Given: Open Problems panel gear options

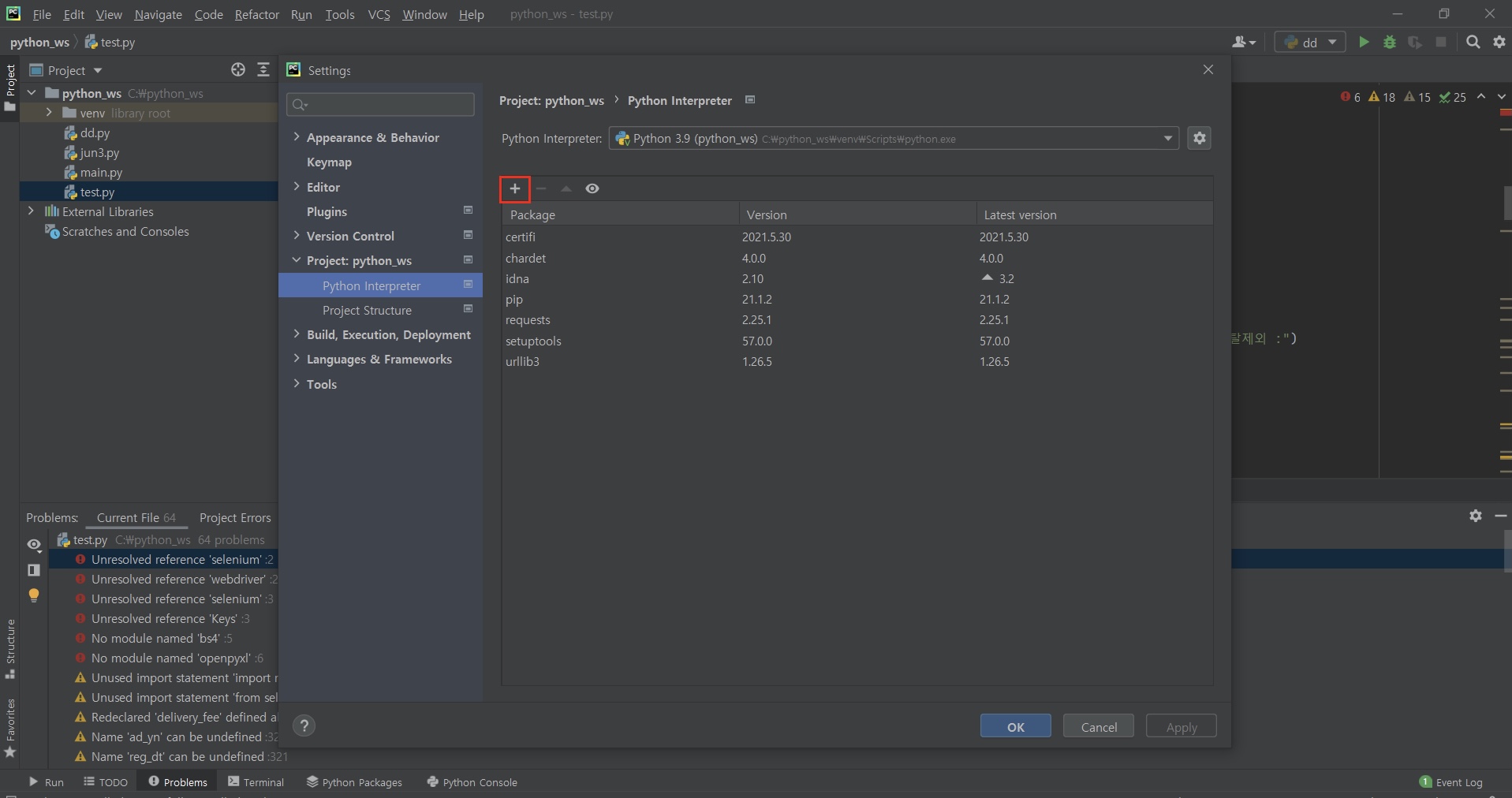Looking at the screenshot, I should [x=1476, y=516].
